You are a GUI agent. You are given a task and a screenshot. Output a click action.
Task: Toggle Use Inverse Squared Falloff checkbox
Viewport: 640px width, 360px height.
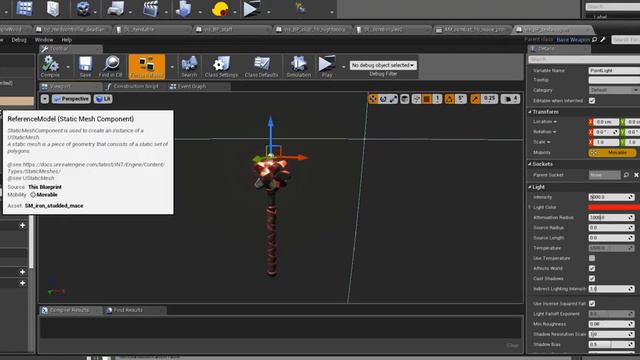point(592,303)
